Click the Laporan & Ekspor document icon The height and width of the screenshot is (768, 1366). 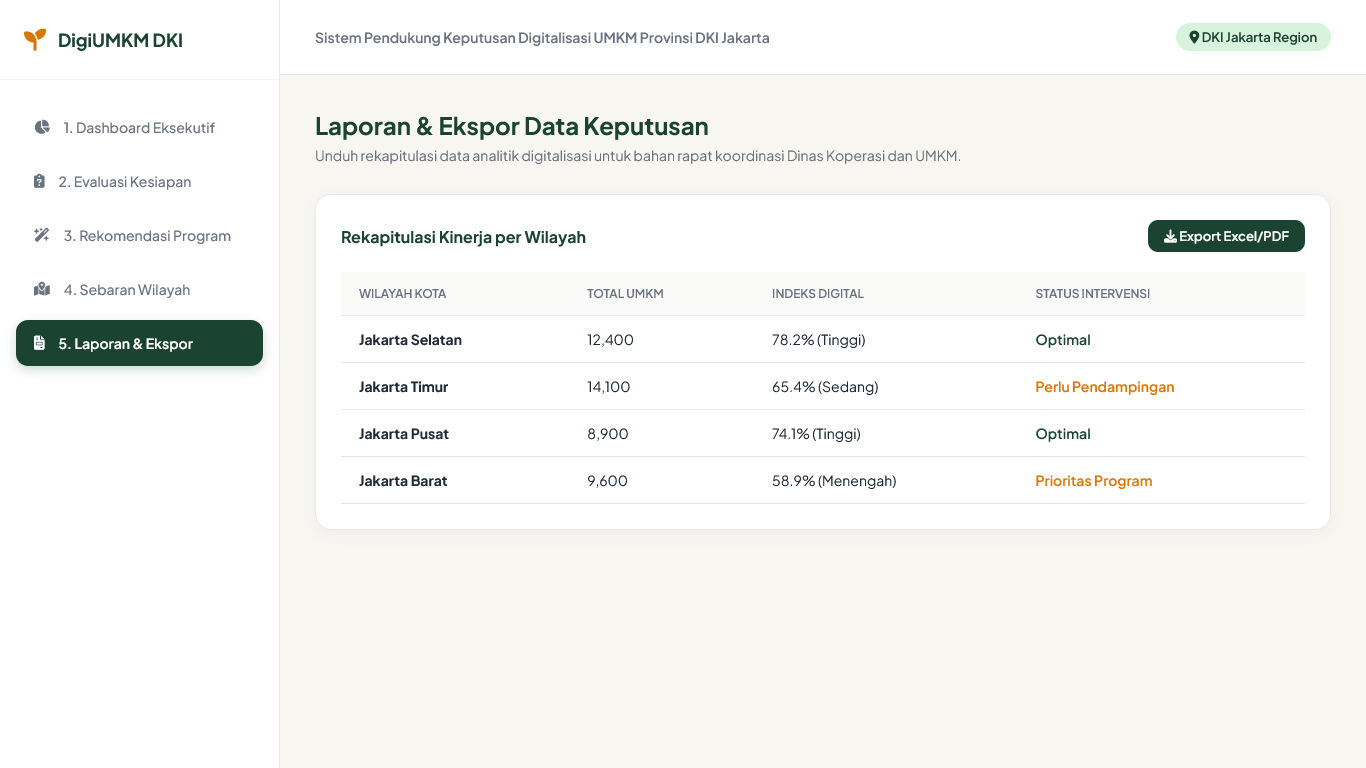pos(39,343)
